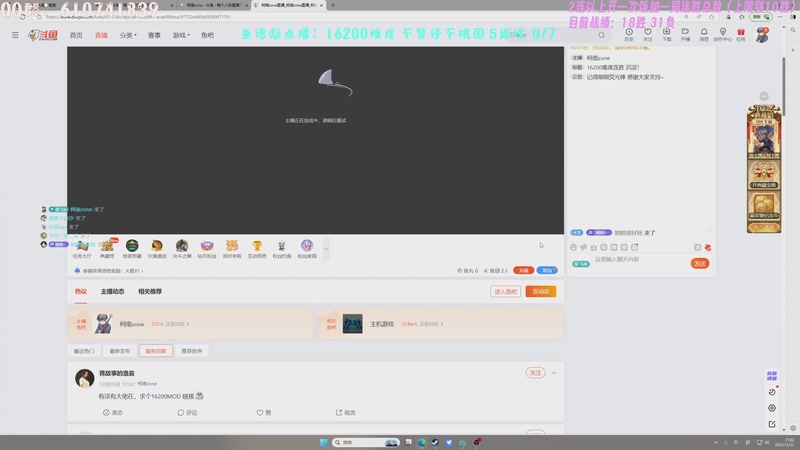The image size is (800, 450).
Task: Click the user avatar in header
Action: tap(762, 35)
